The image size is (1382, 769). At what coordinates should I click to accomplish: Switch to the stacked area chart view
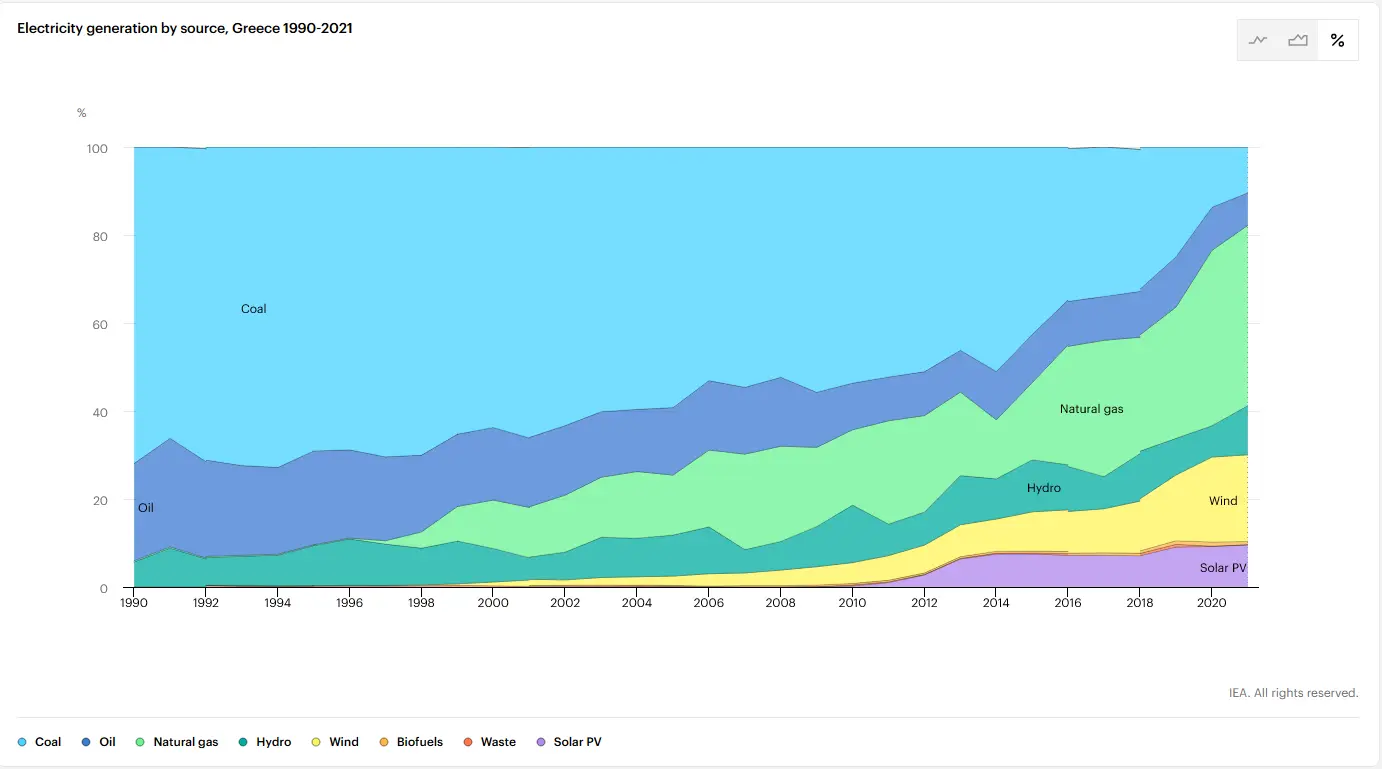coord(1298,41)
